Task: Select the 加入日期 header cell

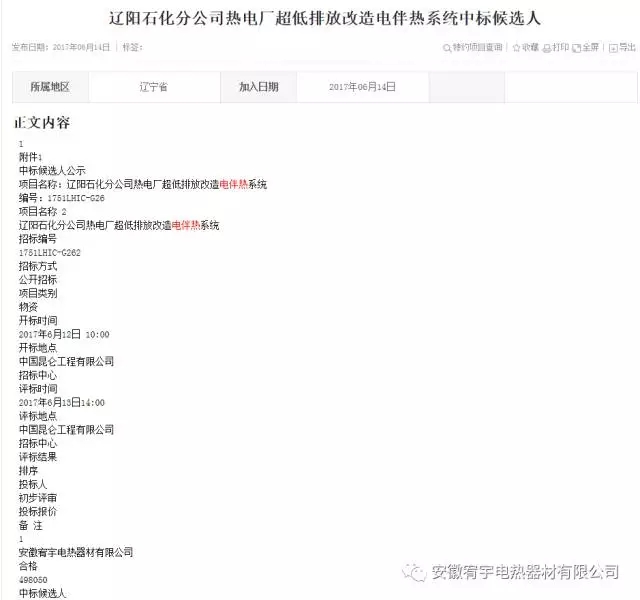Action: tap(259, 87)
